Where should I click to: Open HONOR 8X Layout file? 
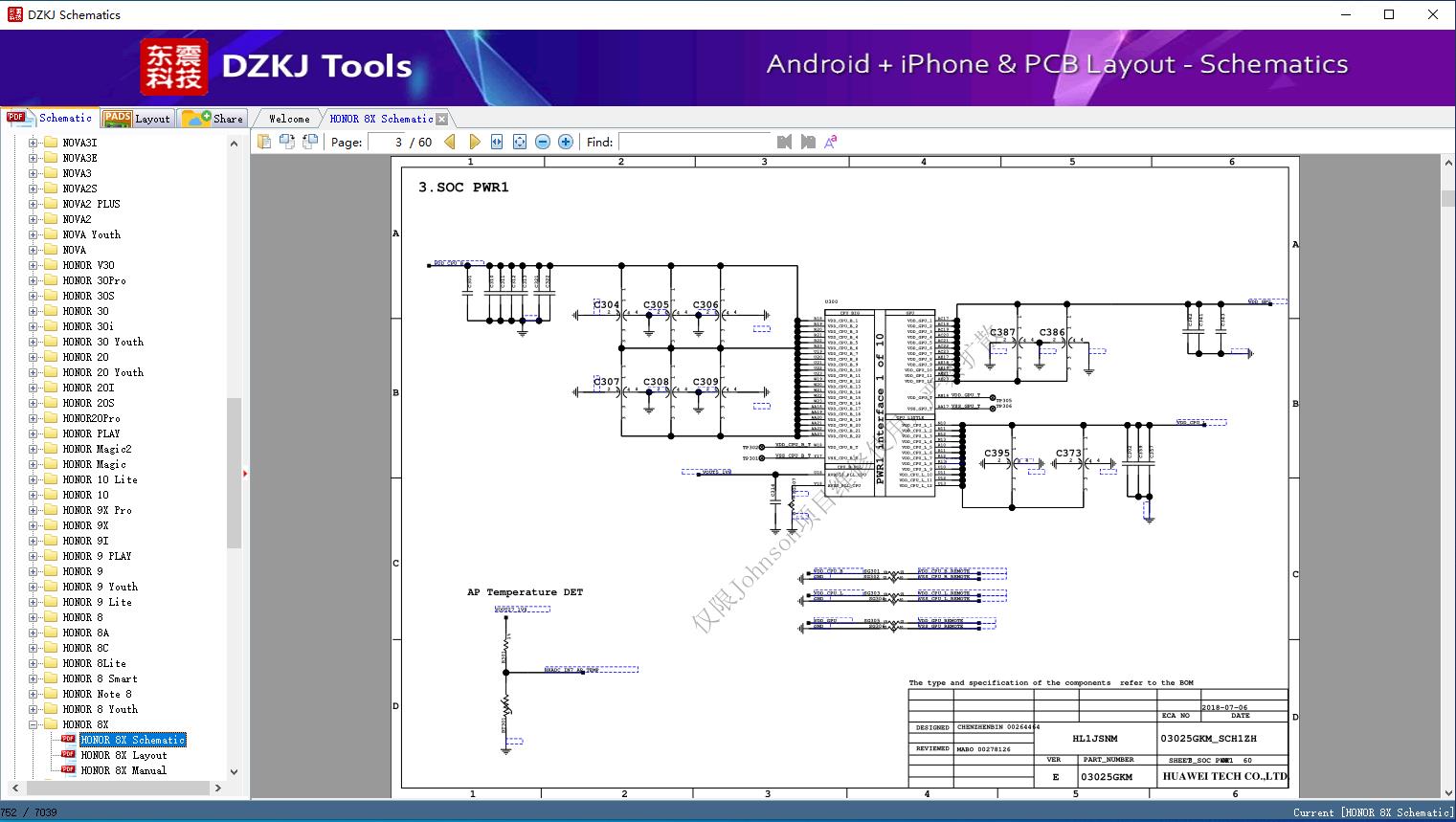123,755
